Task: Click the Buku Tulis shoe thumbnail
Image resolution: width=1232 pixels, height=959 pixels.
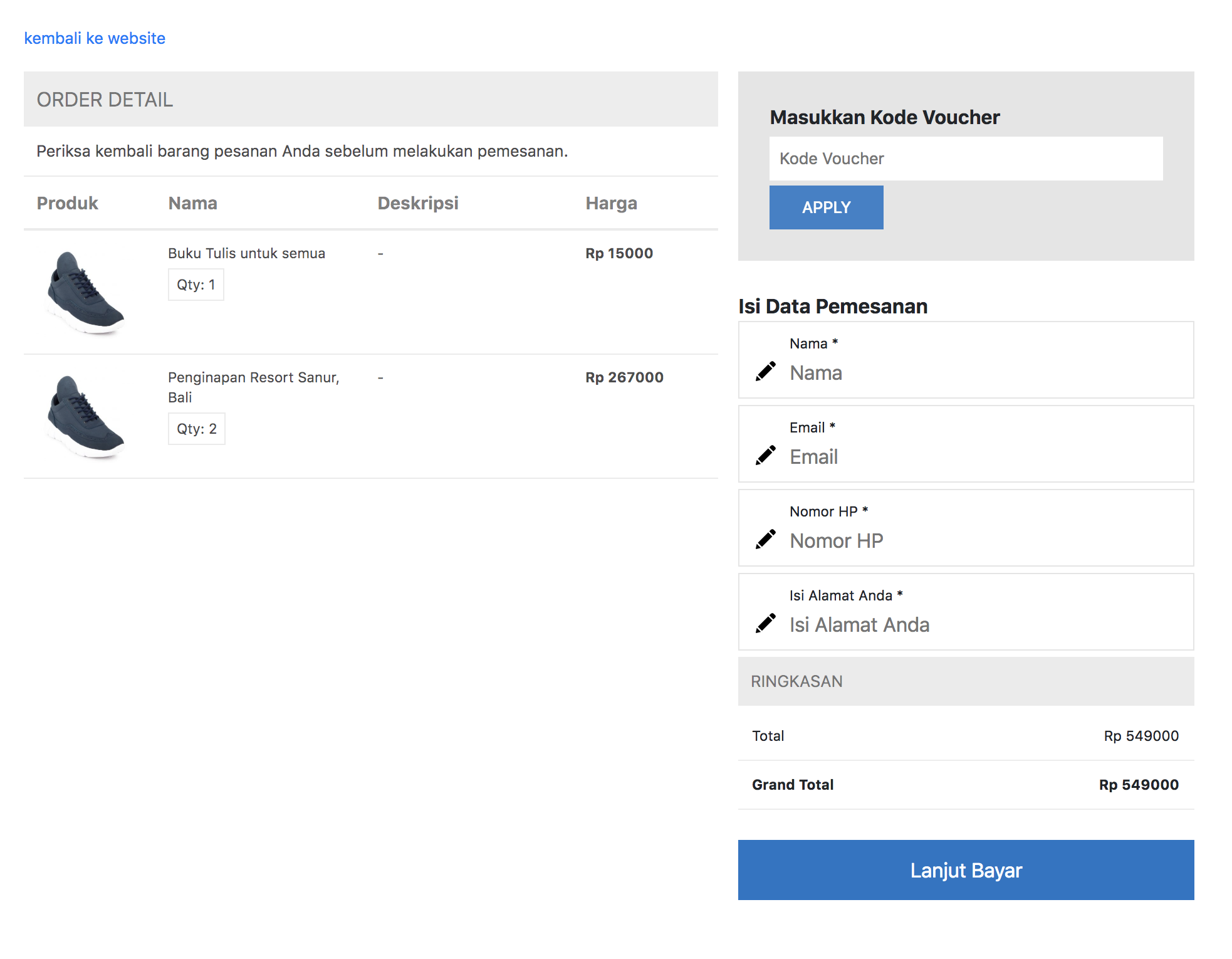Action: (x=86, y=292)
